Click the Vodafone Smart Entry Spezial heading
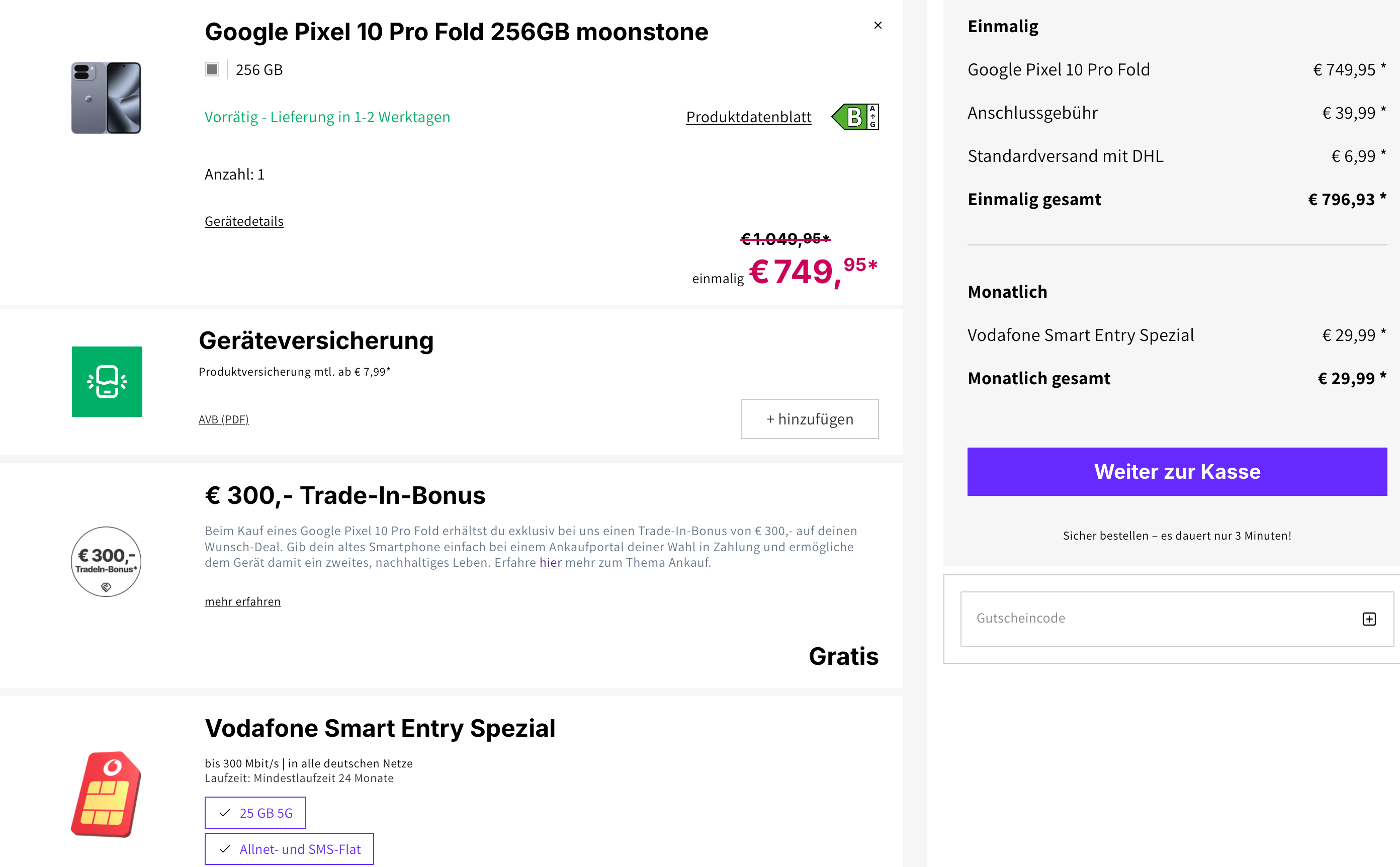Viewport: 1400px width, 867px height. (x=380, y=728)
